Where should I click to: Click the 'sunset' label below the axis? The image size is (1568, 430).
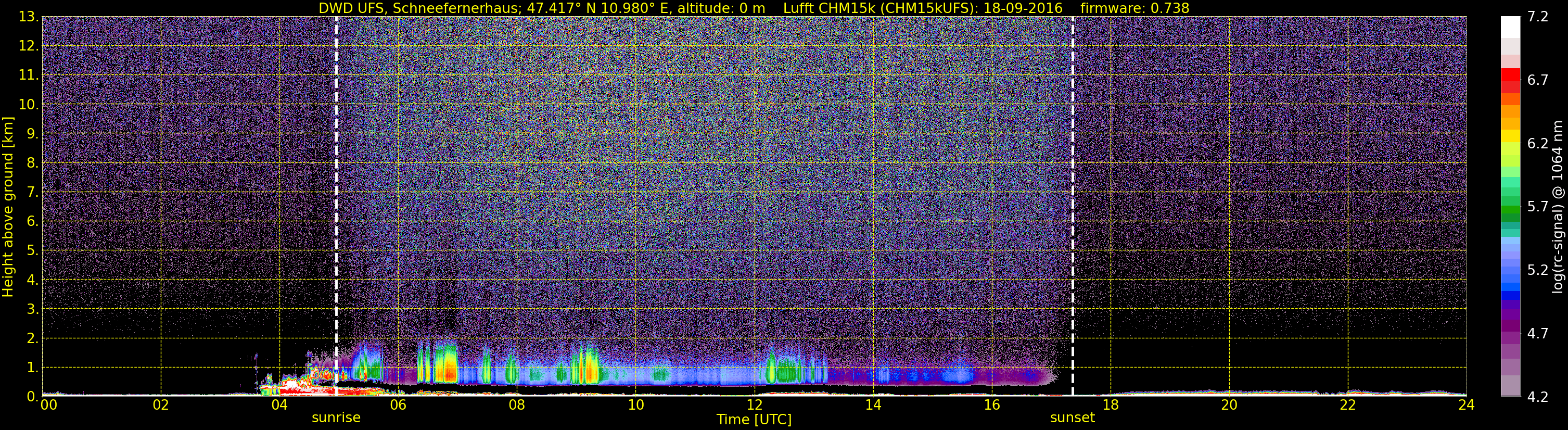pos(1073,418)
